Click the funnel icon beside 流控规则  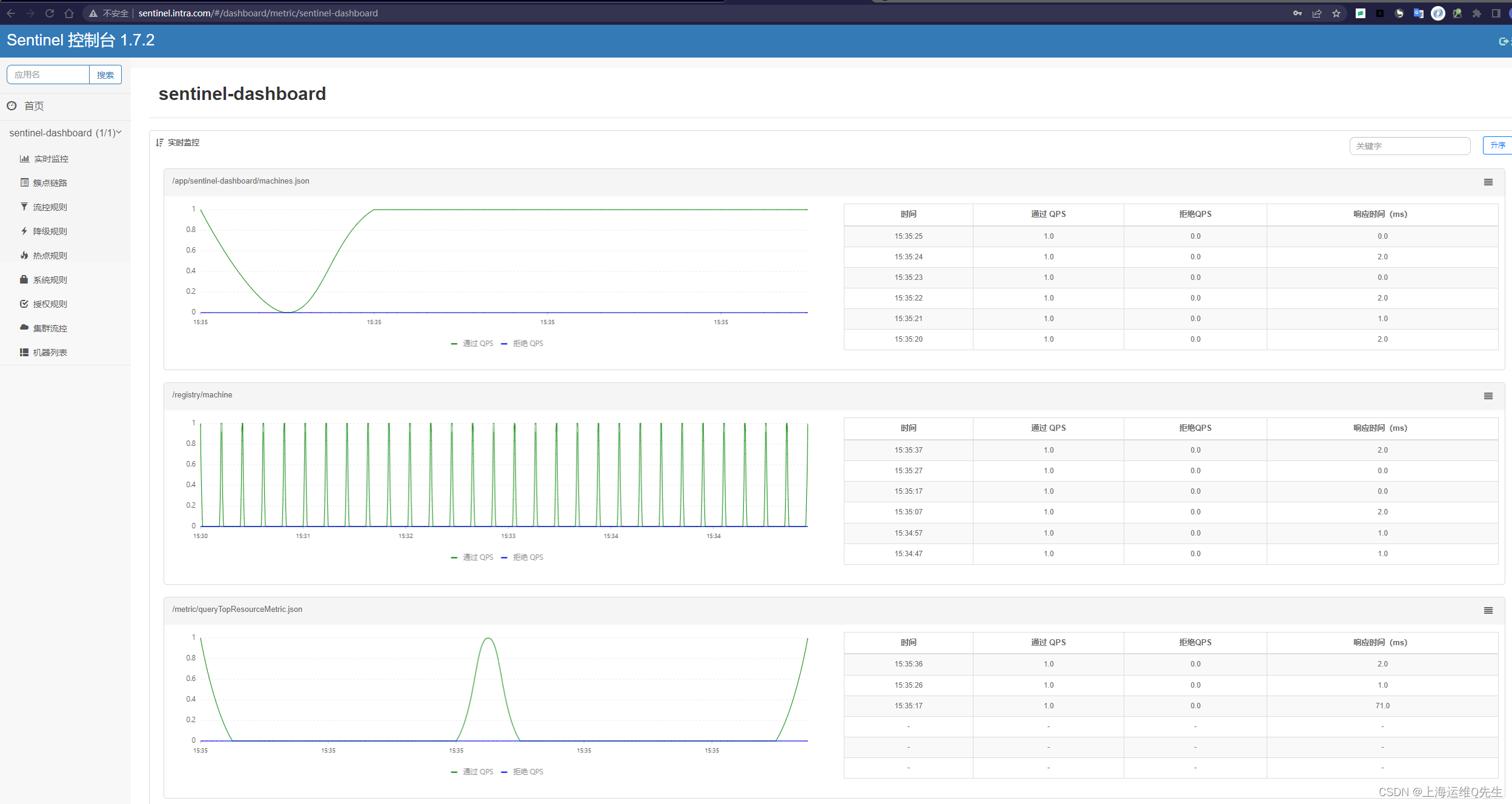pos(24,207)
